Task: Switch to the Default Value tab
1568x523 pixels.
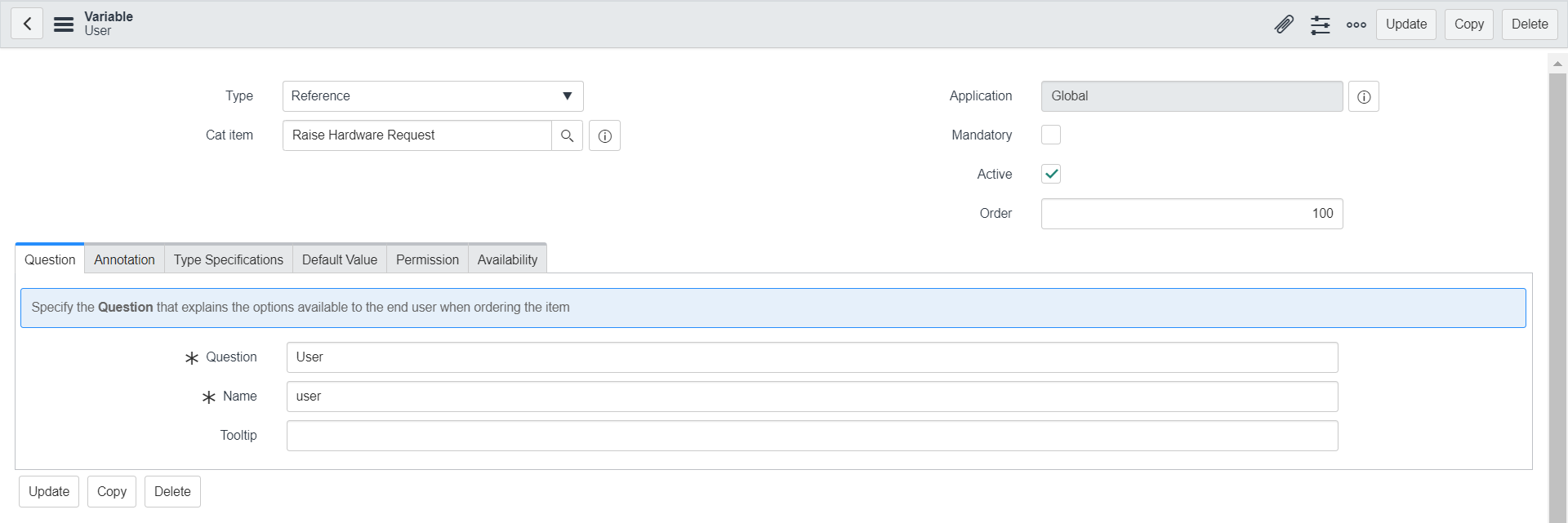Action: click(340, 259)
